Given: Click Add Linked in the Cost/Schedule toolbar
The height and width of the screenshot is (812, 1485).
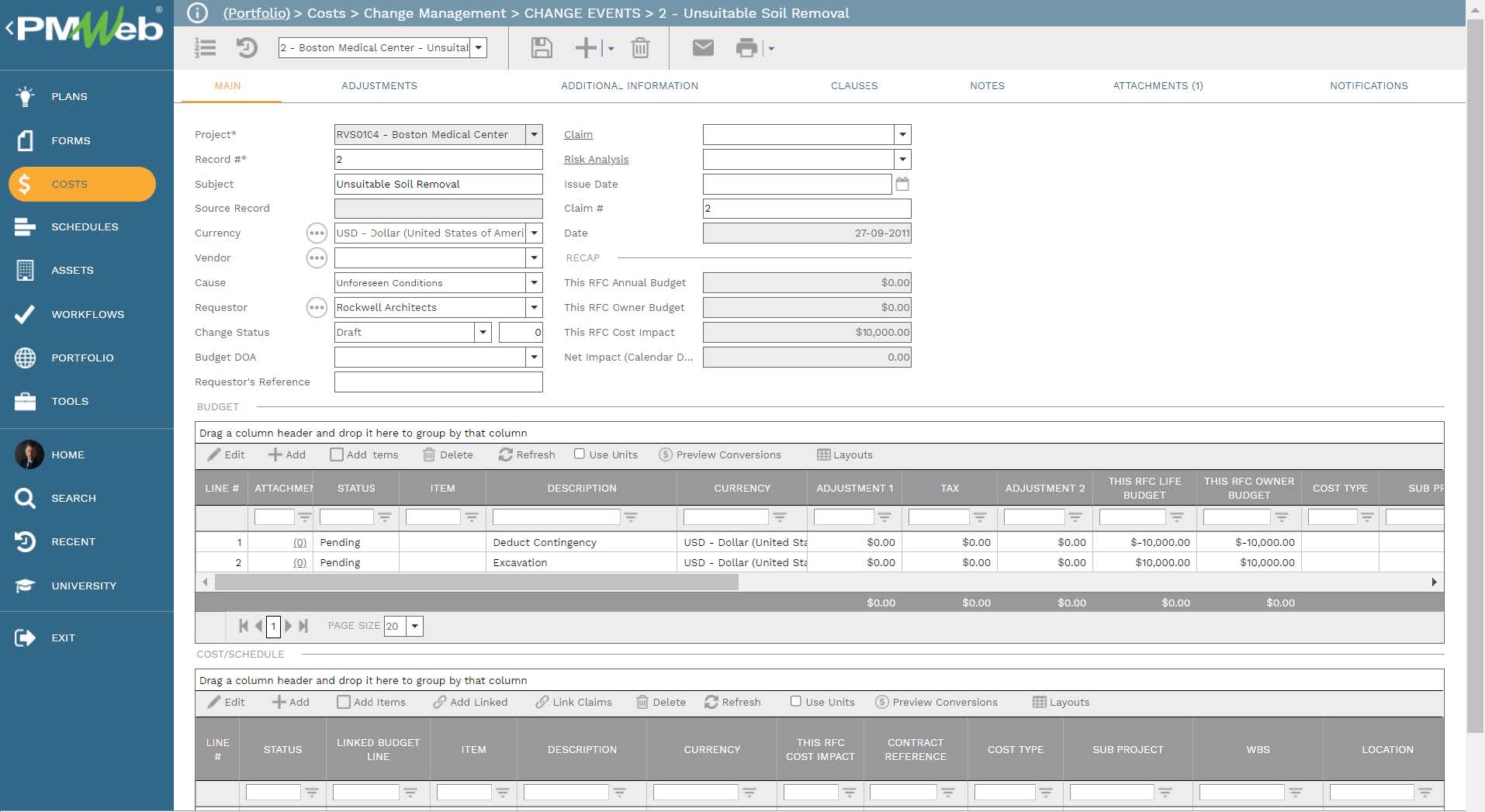Looking at the screenshot, I should point(470,702).
